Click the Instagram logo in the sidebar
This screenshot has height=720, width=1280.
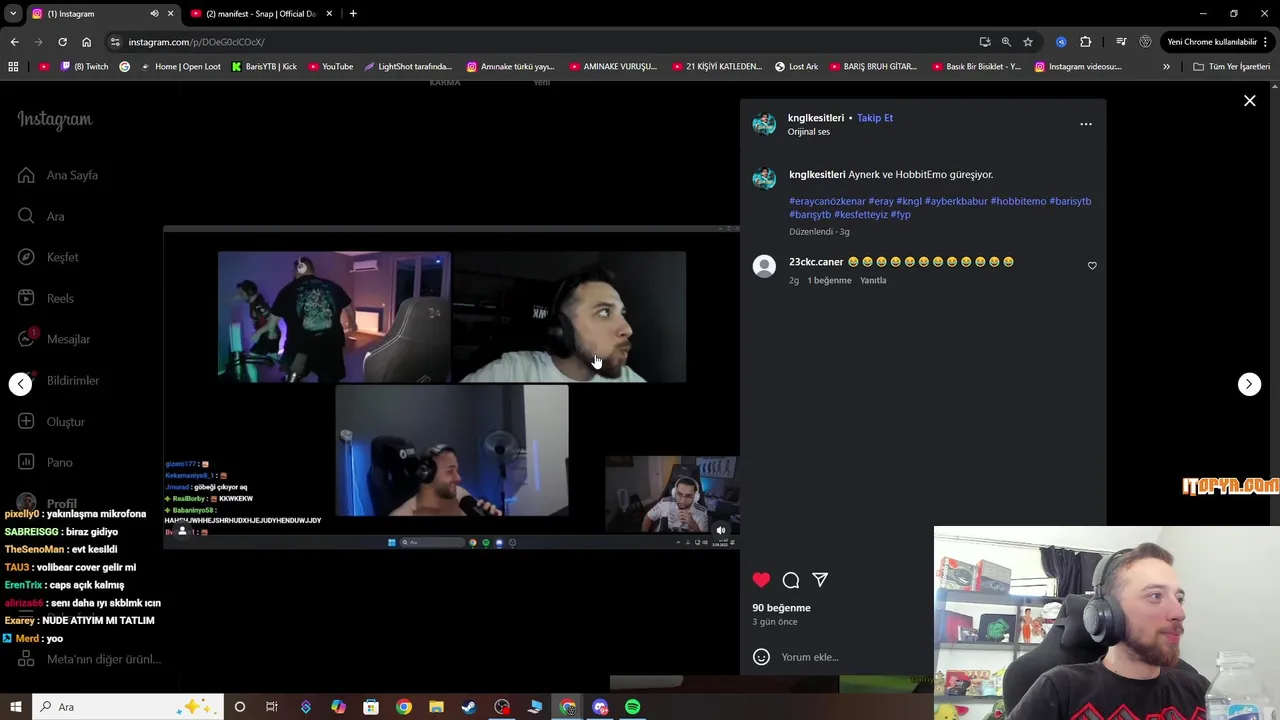(x=54, y=120)
